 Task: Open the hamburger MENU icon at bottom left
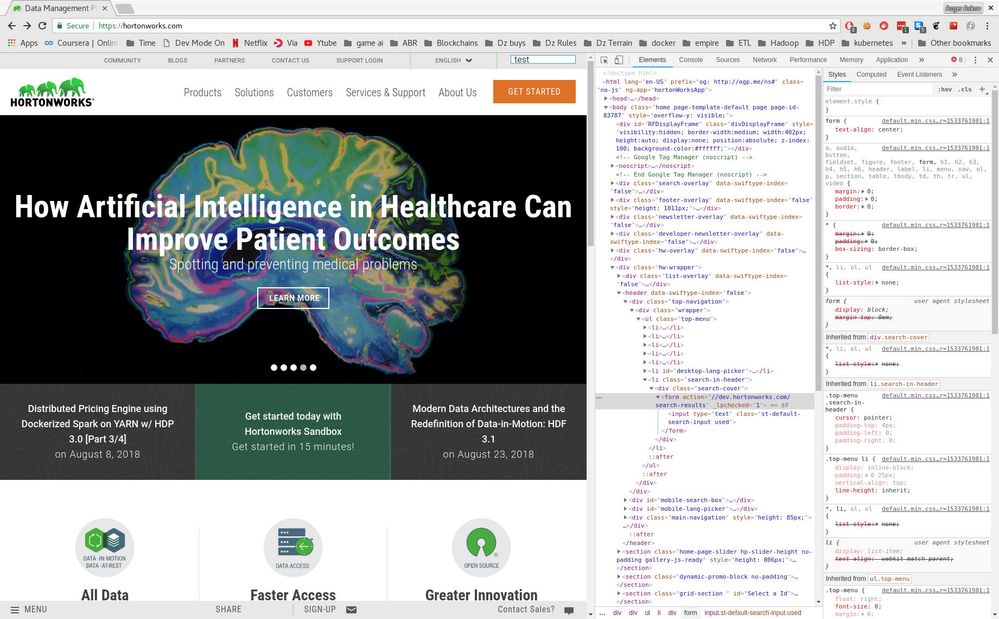click(14, 608)
